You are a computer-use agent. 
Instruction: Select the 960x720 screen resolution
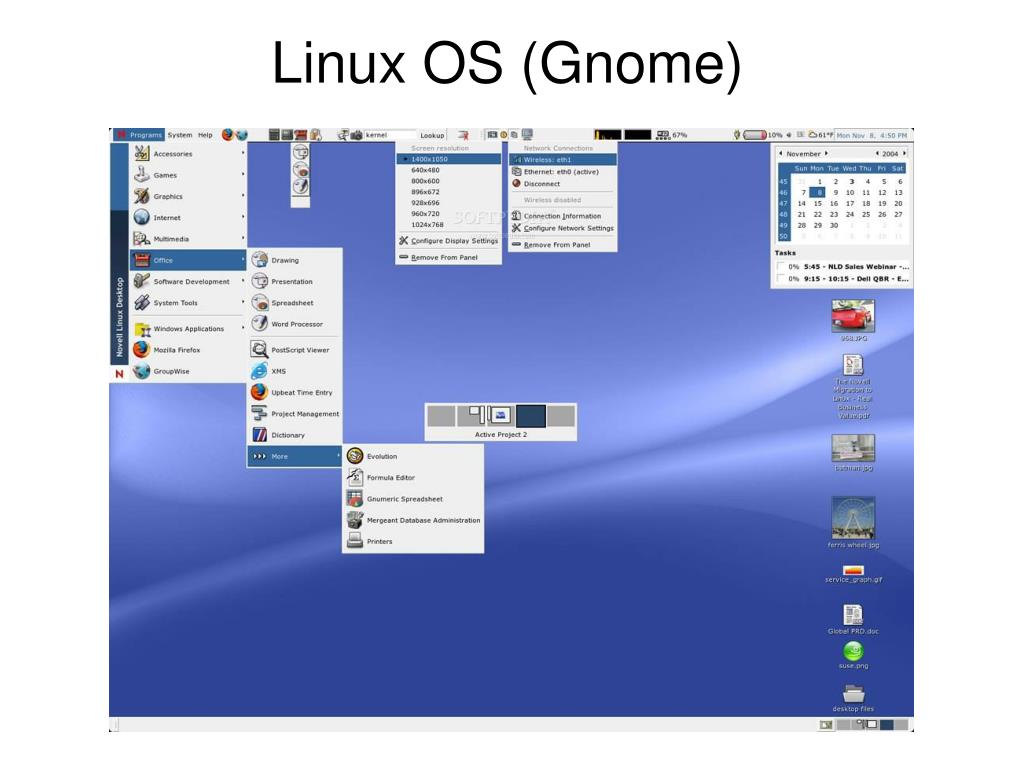[449, 213]
